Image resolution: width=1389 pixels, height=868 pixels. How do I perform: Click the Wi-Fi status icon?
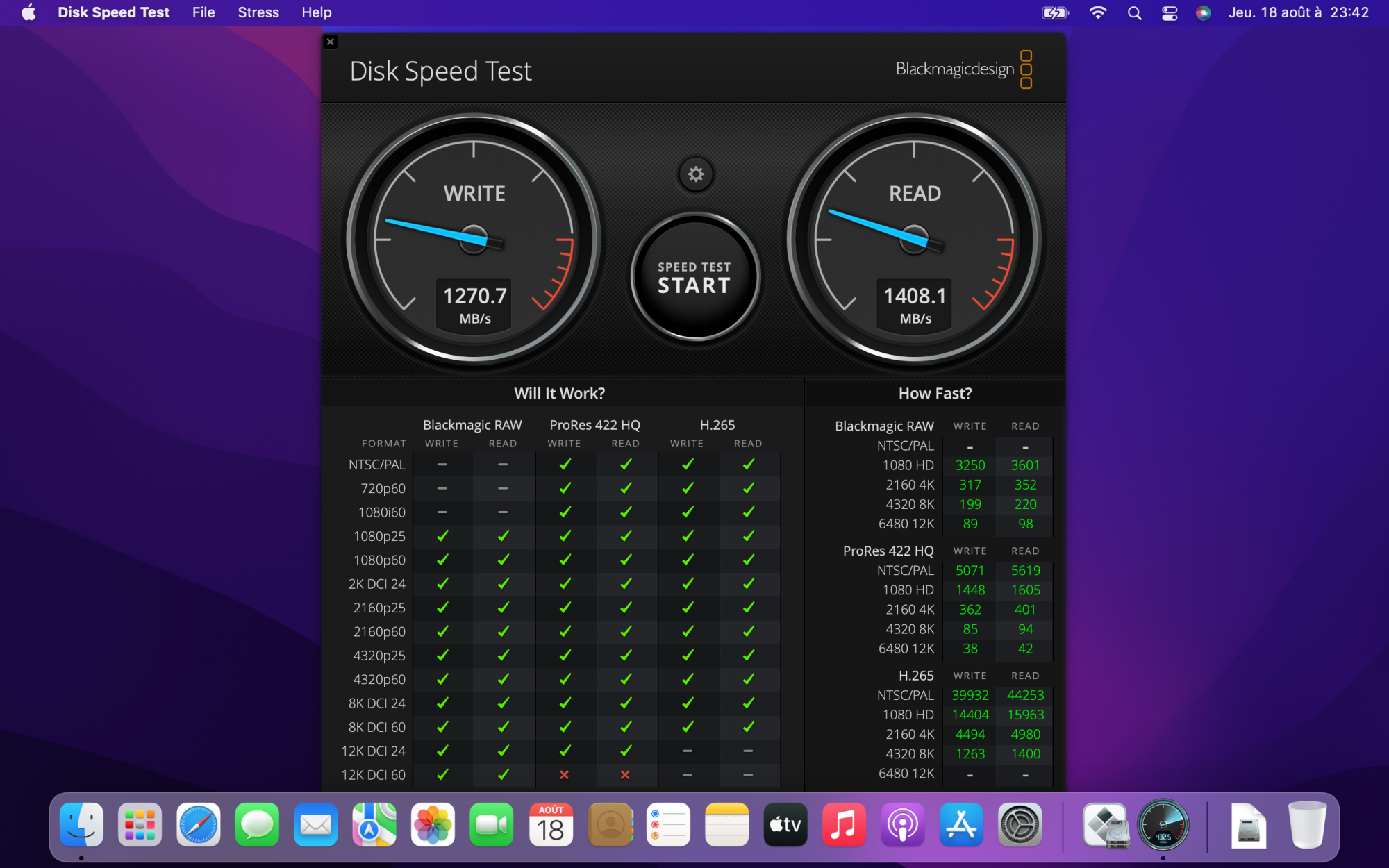tap(1098, 12)
